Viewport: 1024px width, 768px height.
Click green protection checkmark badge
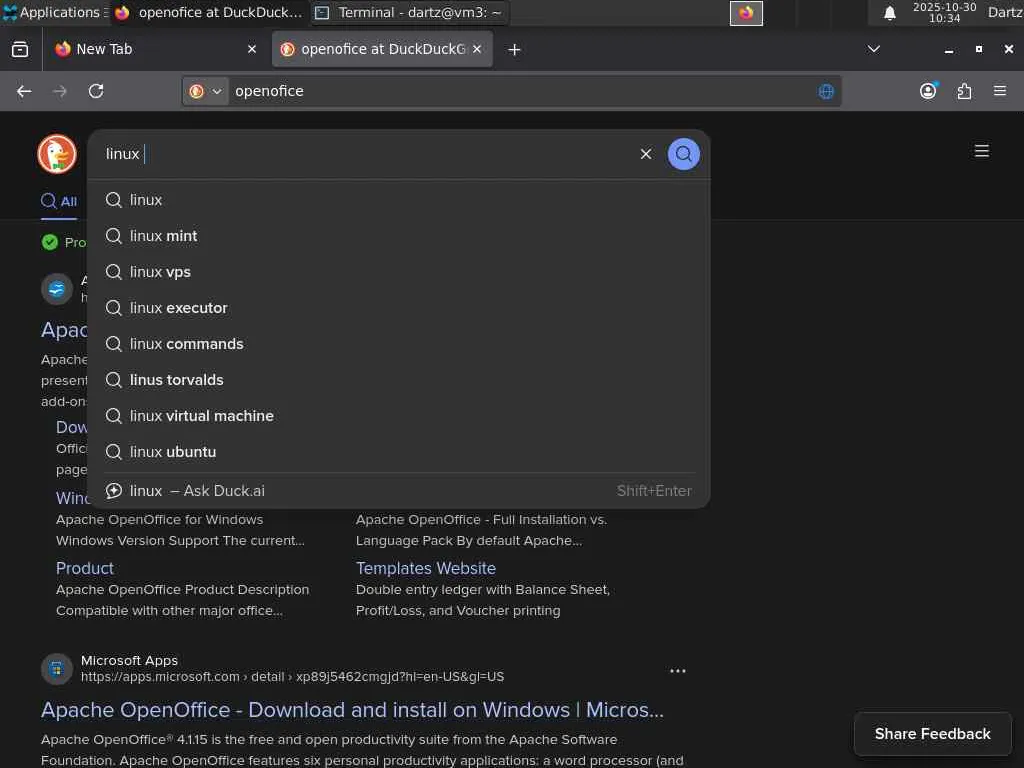coord(50,242)
